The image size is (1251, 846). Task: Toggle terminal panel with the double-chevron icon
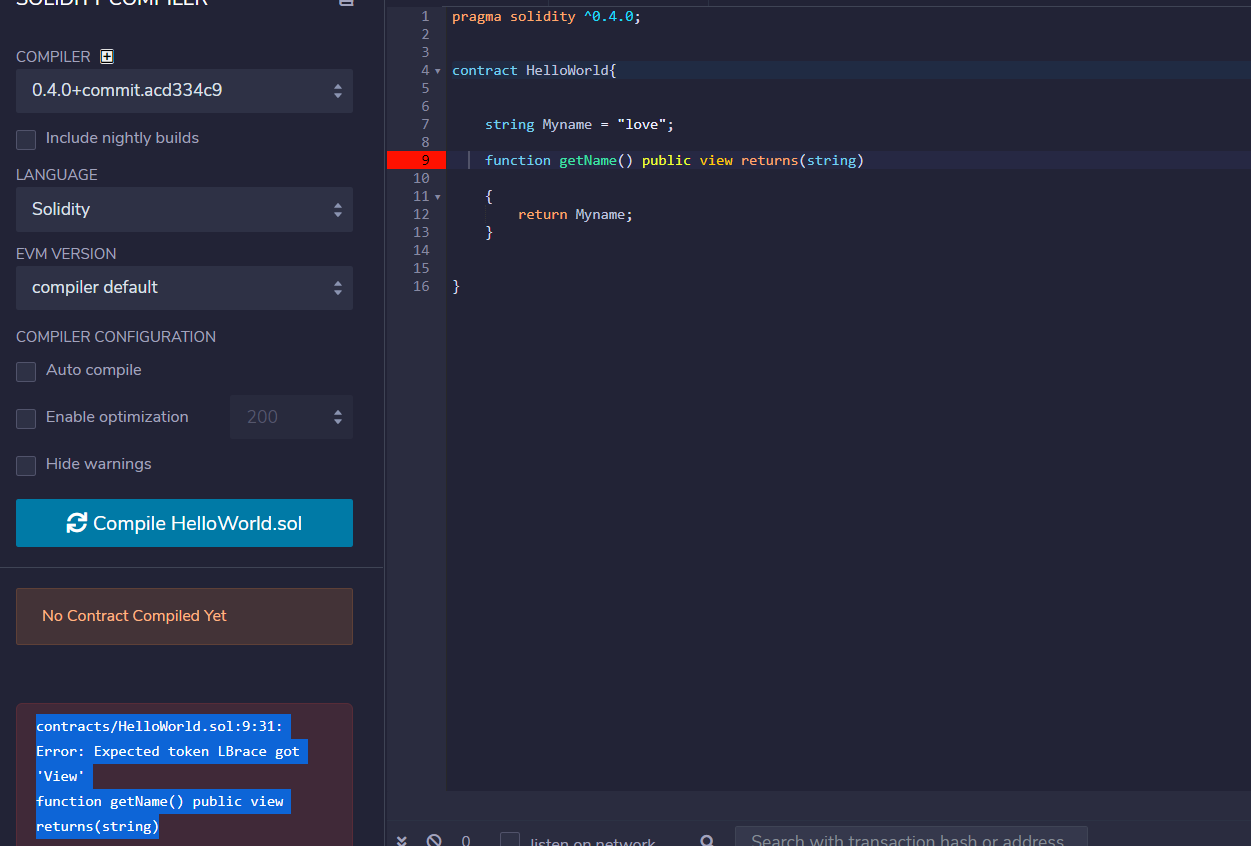tap(402, 840)
